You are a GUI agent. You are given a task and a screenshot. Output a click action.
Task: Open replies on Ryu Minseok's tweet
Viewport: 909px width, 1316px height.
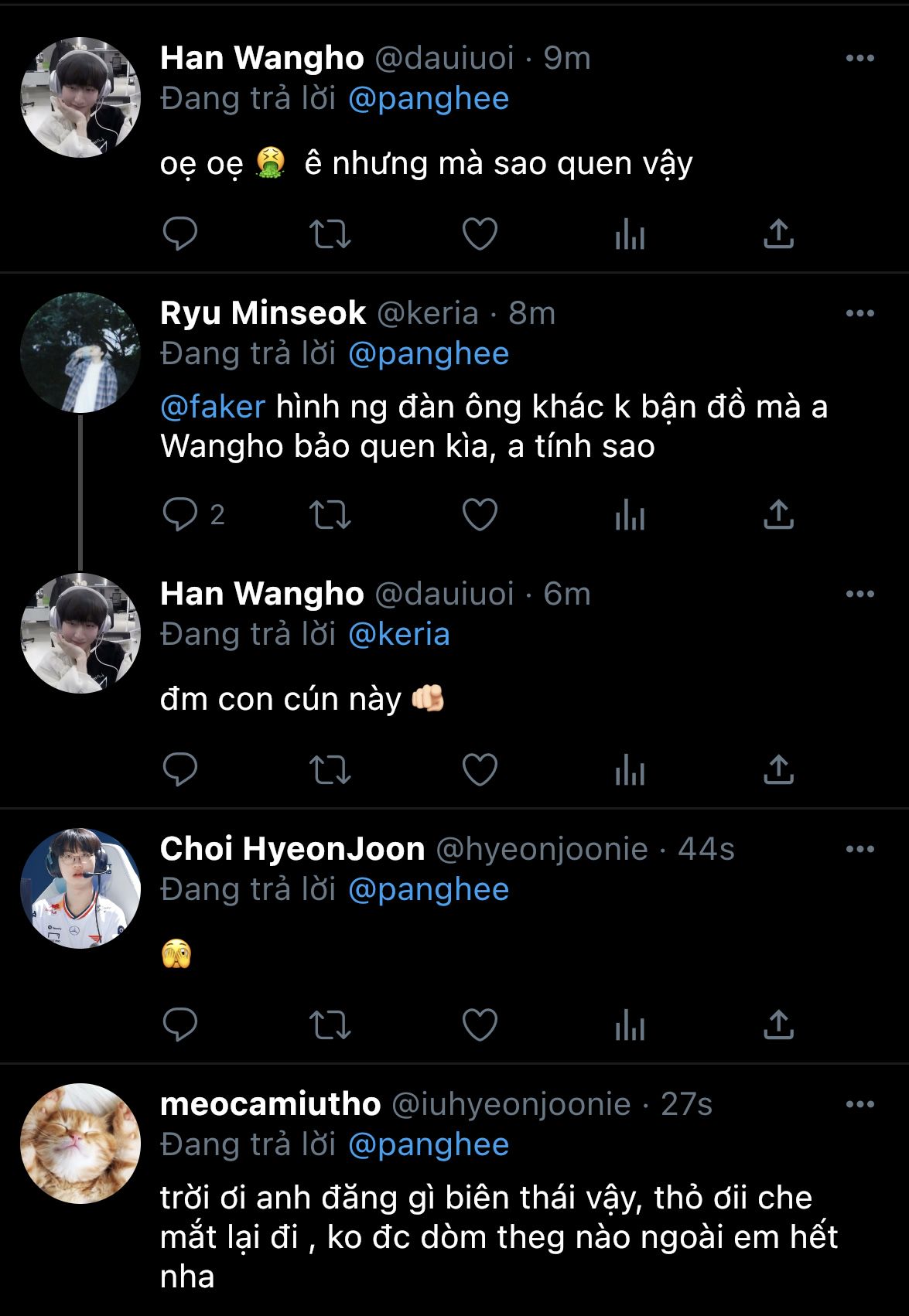(x=180, y=514)
